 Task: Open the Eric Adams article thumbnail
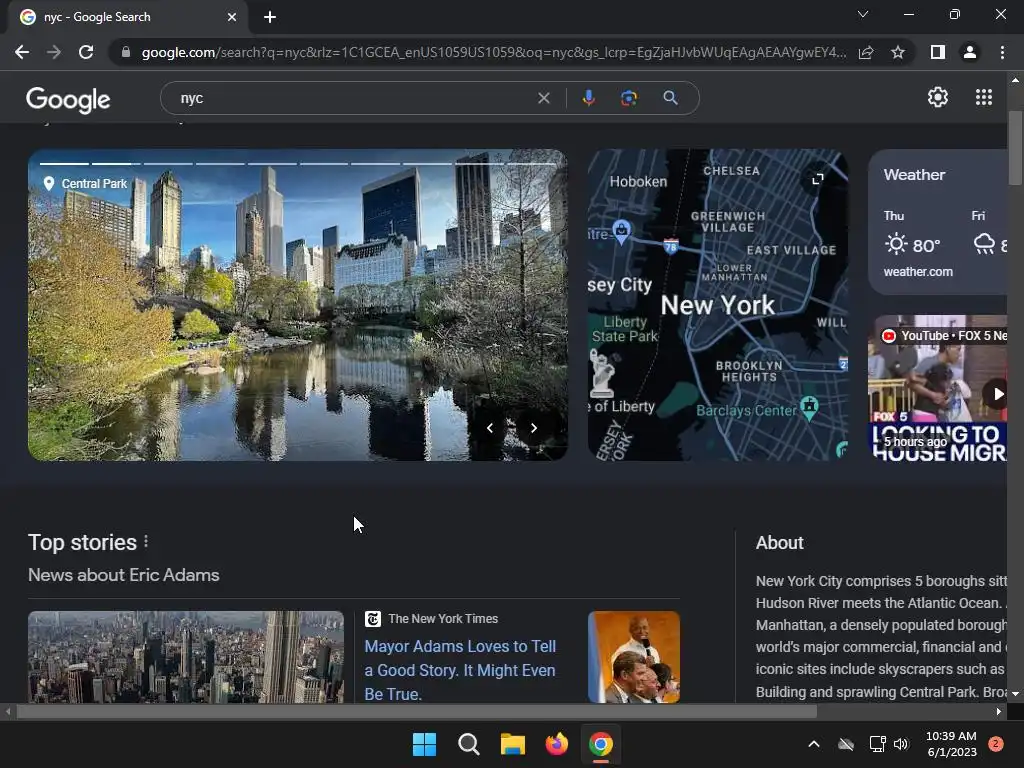(633, 657)
